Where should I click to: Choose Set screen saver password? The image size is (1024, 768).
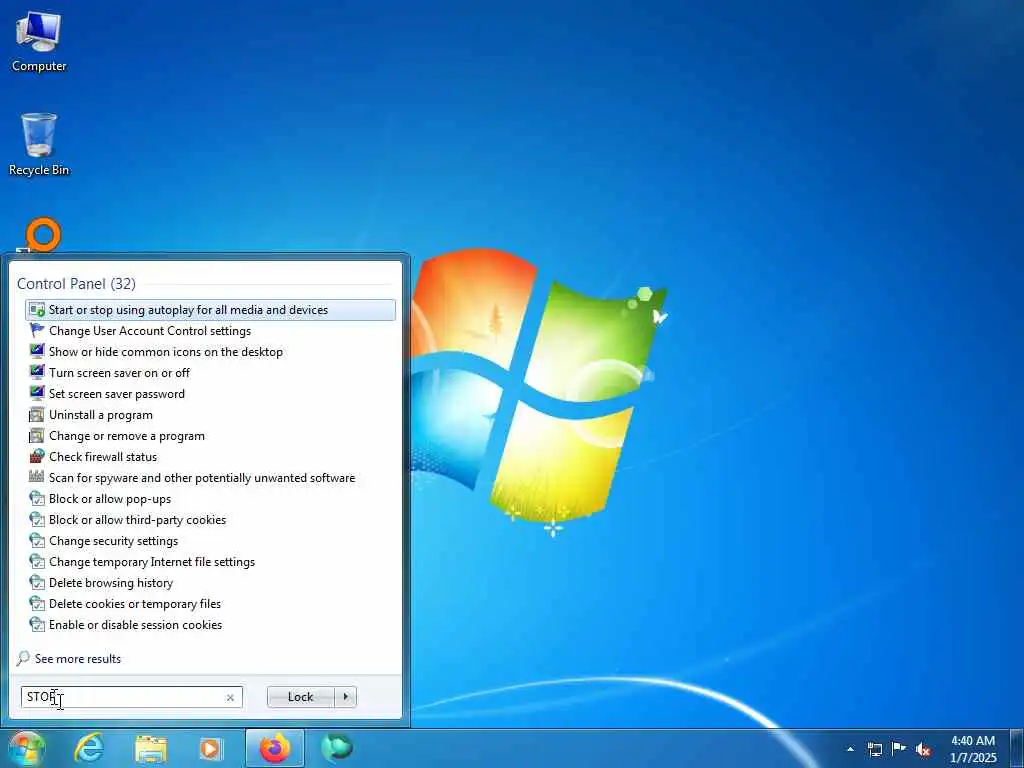click(x=210, y=394)
